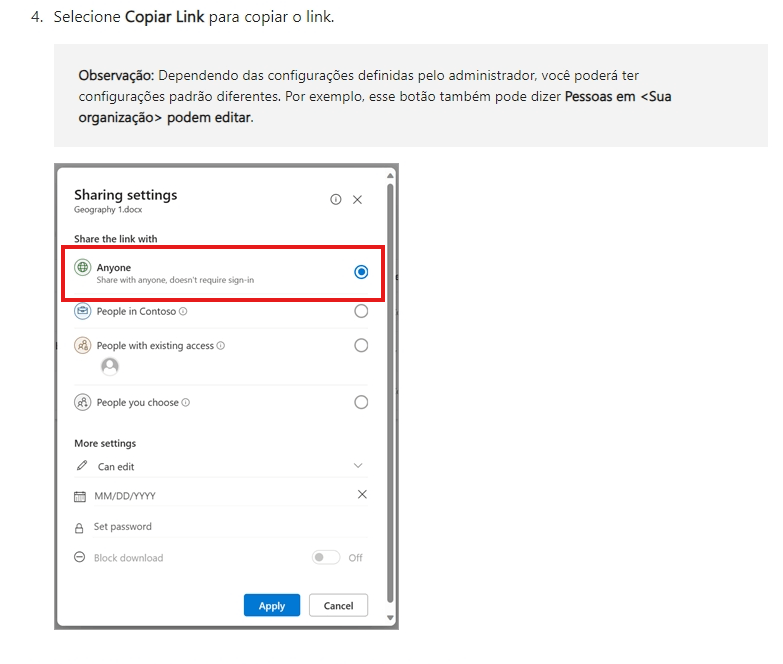This screenshot has height=664, width=783.
Task: Choose the People you choose radio option
Action: tap(361, 402)
